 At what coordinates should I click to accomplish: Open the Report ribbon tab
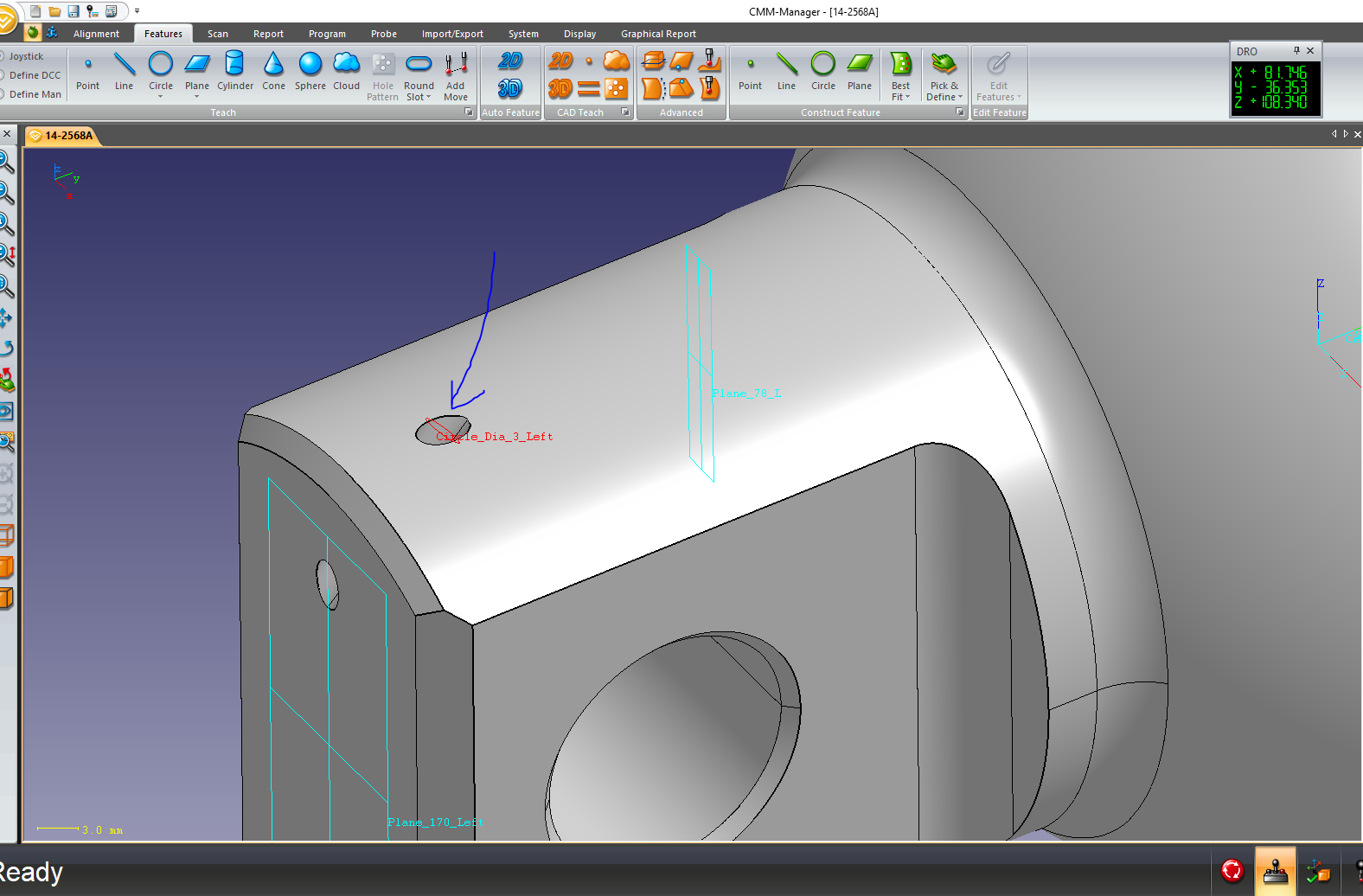268,34
